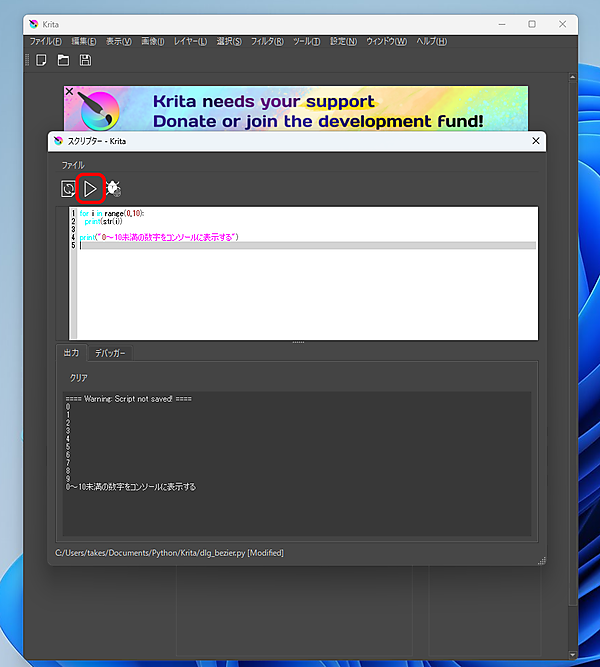The height and width of the screenshot is (667, 600).
Task: Select the 出力 tab
Action: pos(71,353)
